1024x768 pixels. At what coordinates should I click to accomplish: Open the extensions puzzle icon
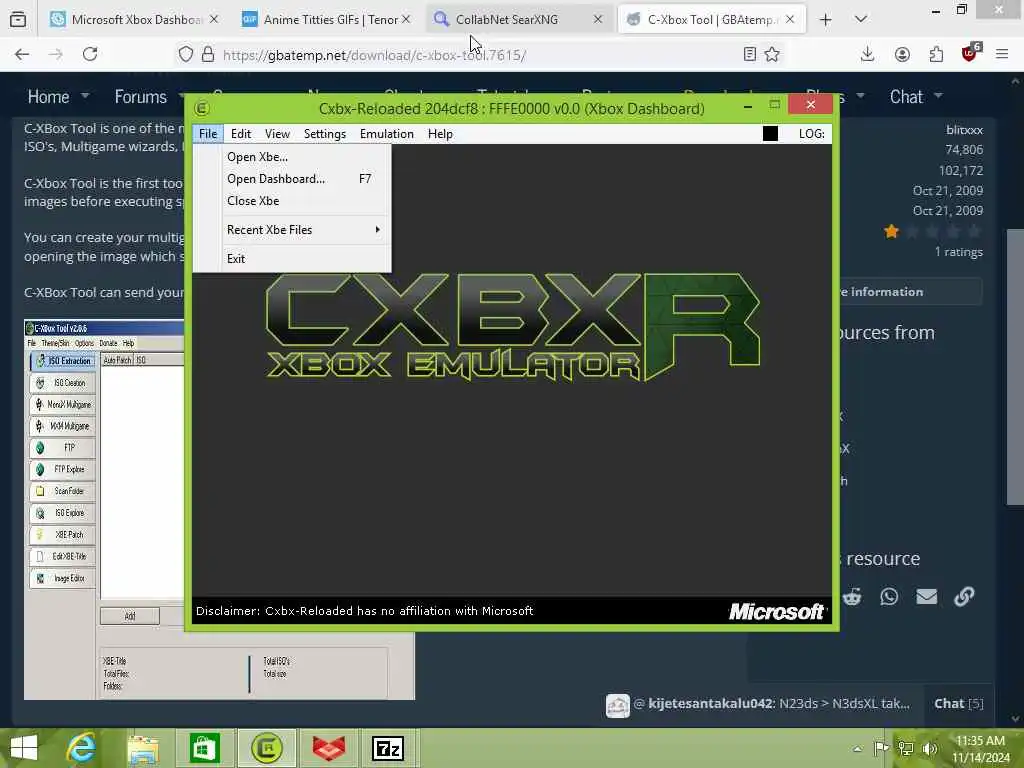click(936, 54)
